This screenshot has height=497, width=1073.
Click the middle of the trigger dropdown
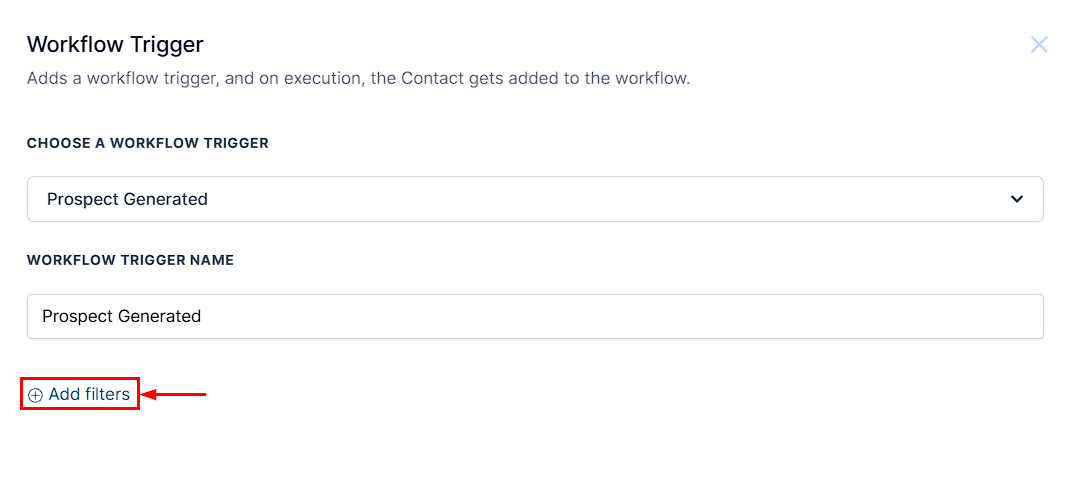pos(535,199)
